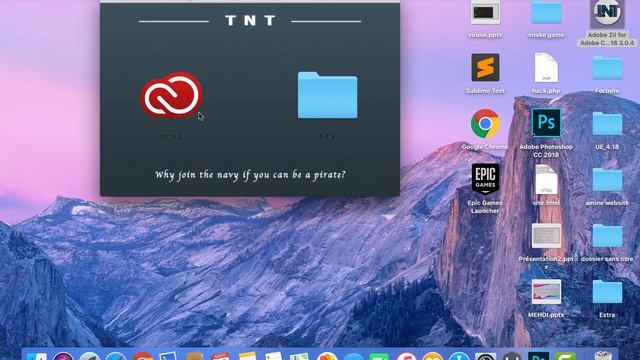Open Finder from the Dock
This screenshot has width=640, height=360.
pos(37,356)
